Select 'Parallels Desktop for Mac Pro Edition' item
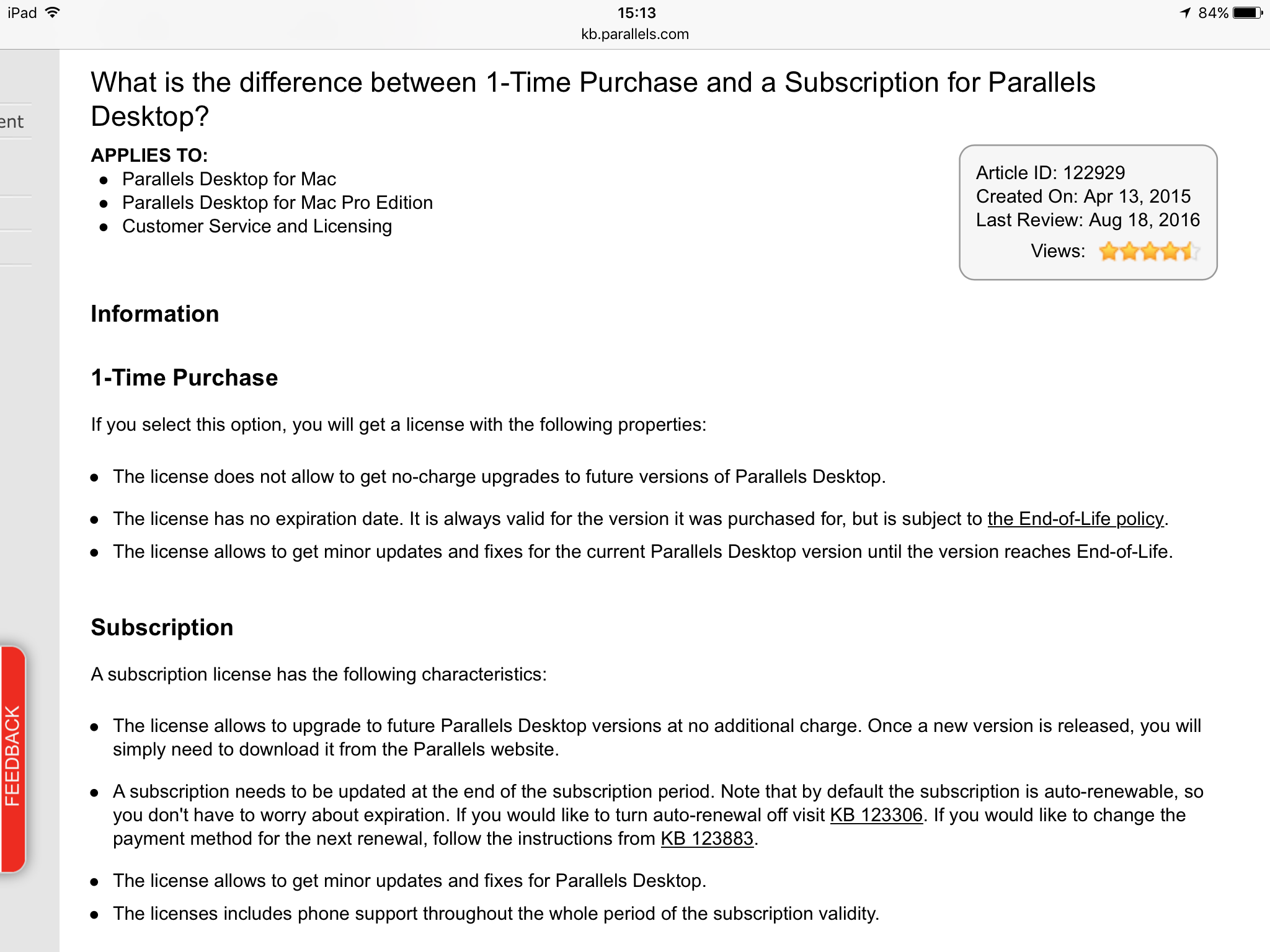This screenshot has height=952, width=1270. point(277,203)
